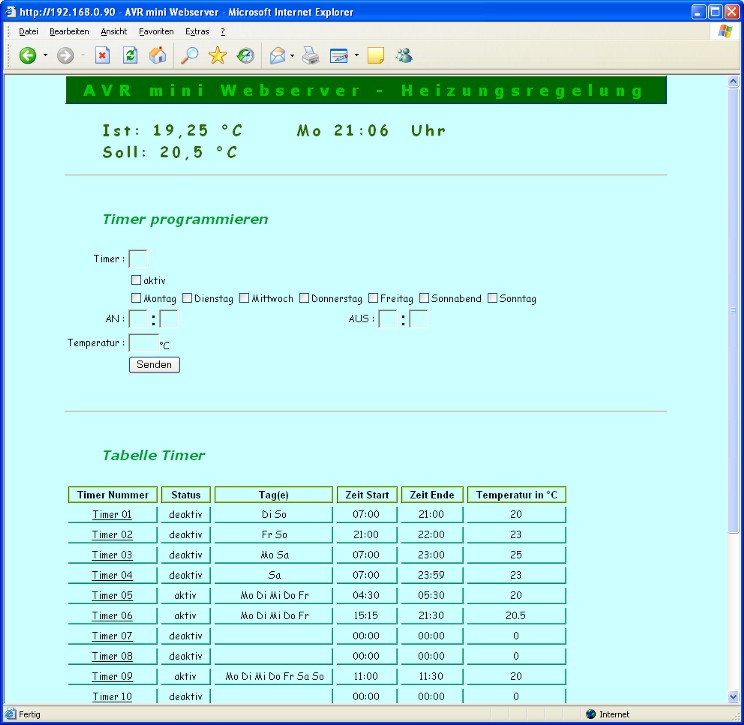The image size is (744, 725).
Task: Click the Senden button
Action: tap(154, 364)
